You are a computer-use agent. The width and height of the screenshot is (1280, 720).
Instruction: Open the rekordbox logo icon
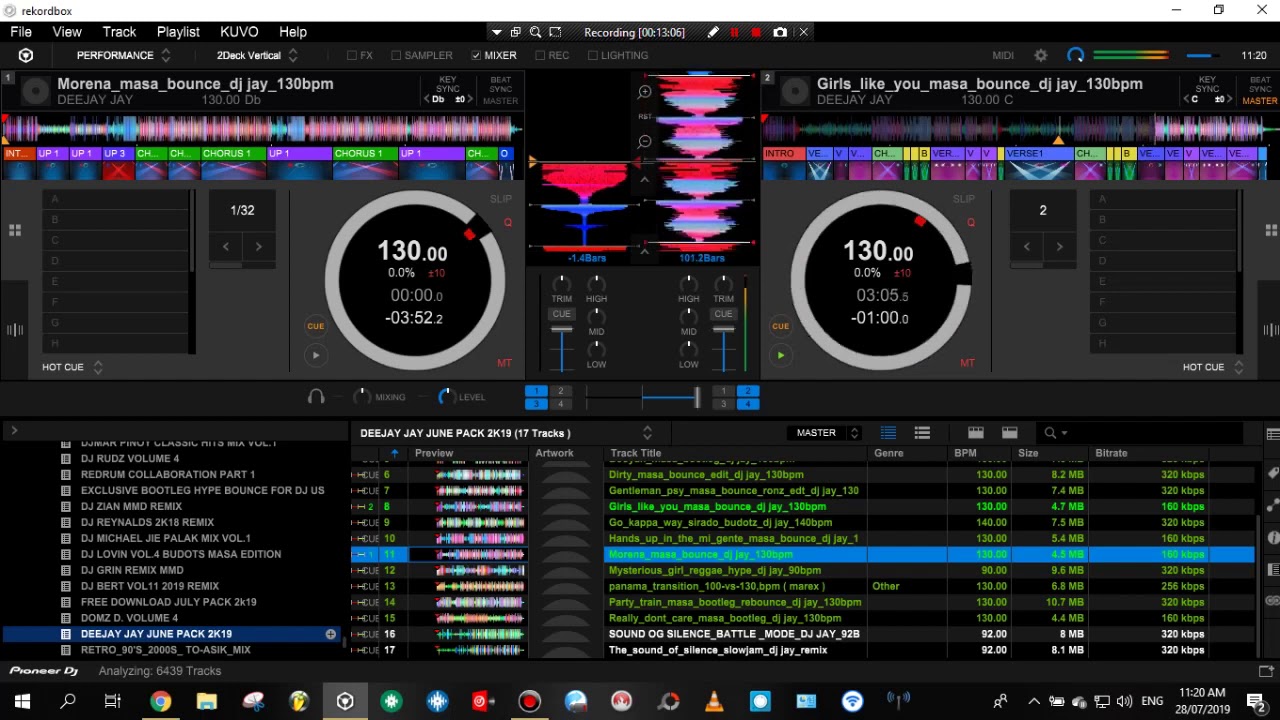[26, 56]
